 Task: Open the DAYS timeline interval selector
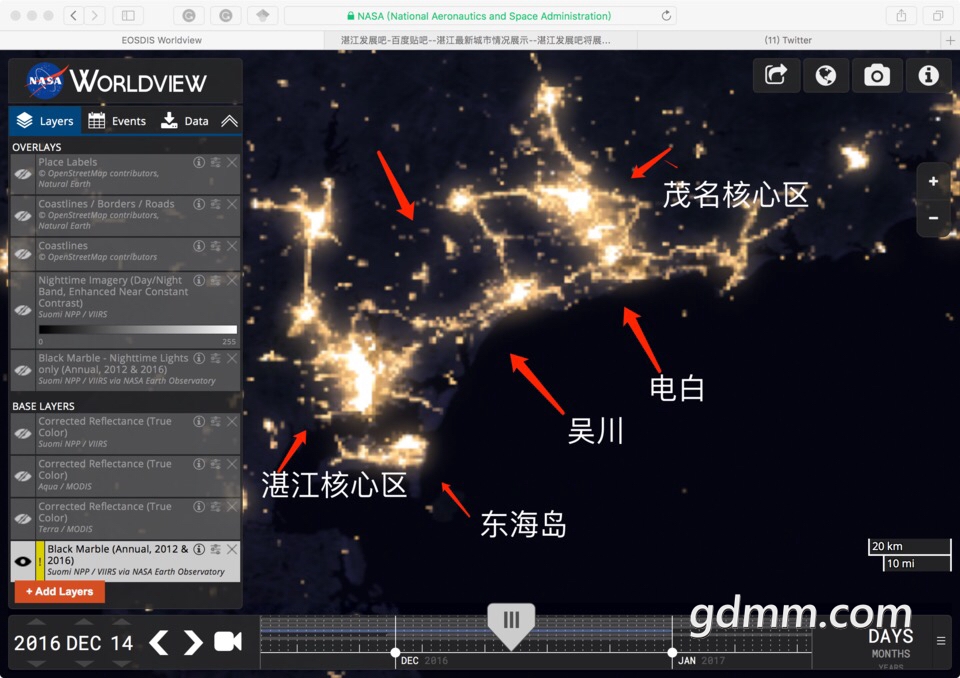[x=890, y=636]
